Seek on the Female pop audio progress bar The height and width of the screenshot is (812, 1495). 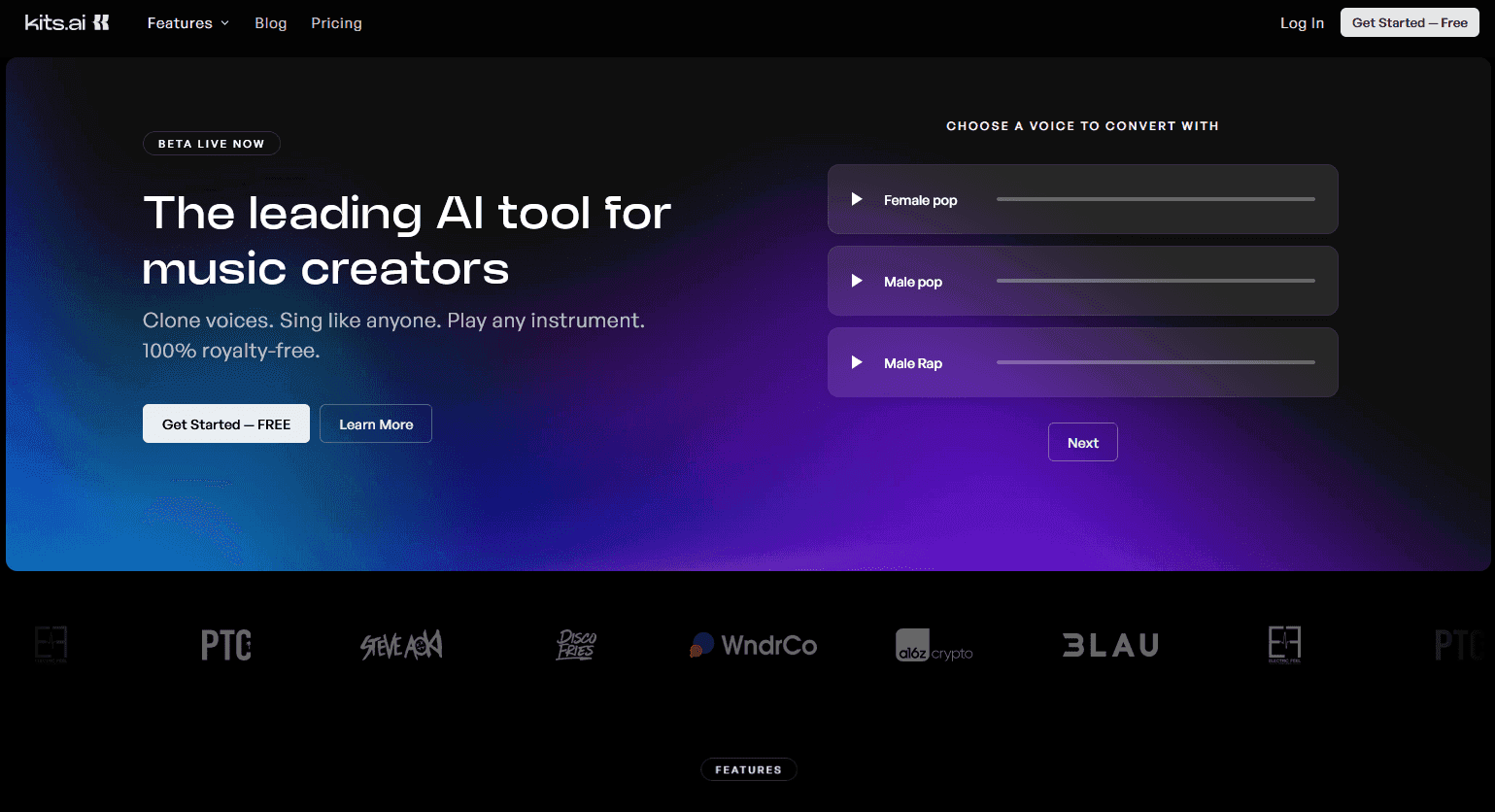tap(1156, 199)
